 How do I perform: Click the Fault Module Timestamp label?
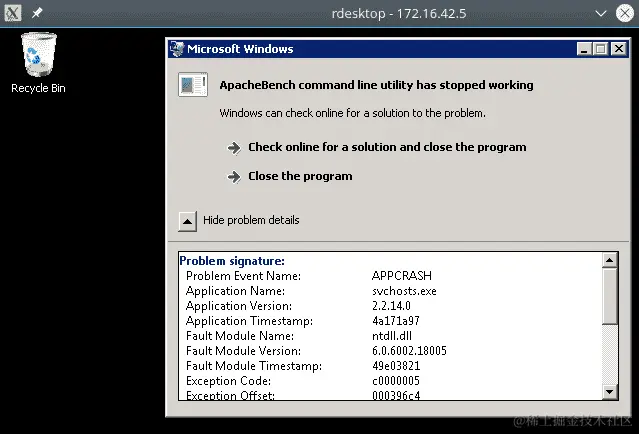tap(254, 366)
